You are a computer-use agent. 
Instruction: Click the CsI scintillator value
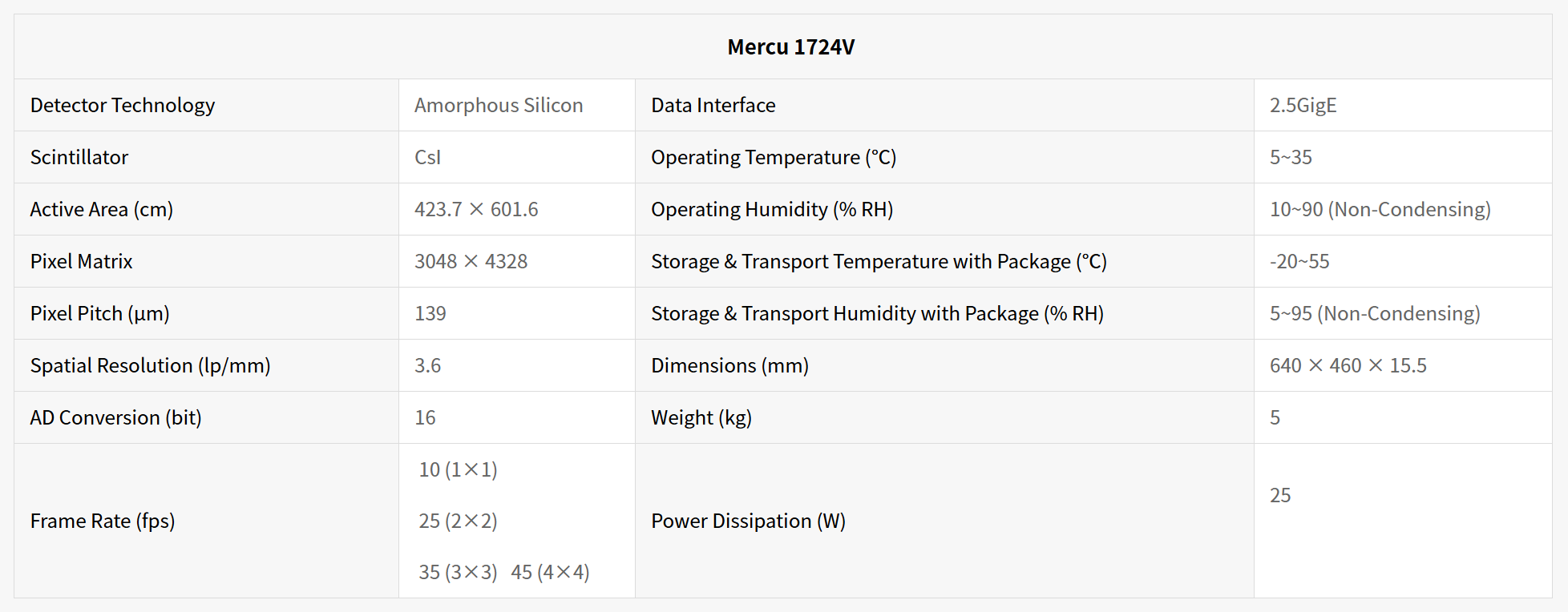coord(427,157)
